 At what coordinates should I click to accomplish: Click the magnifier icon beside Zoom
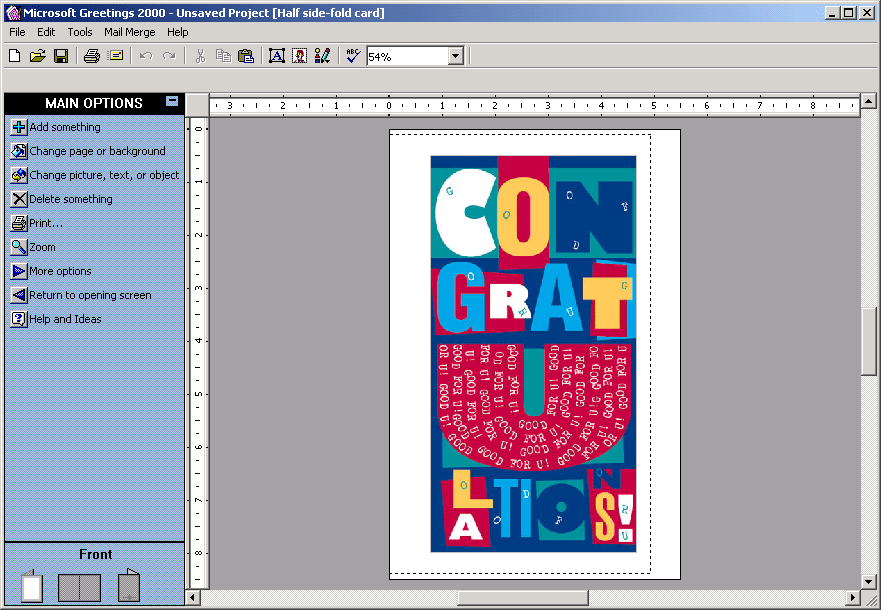pos(19,247)
